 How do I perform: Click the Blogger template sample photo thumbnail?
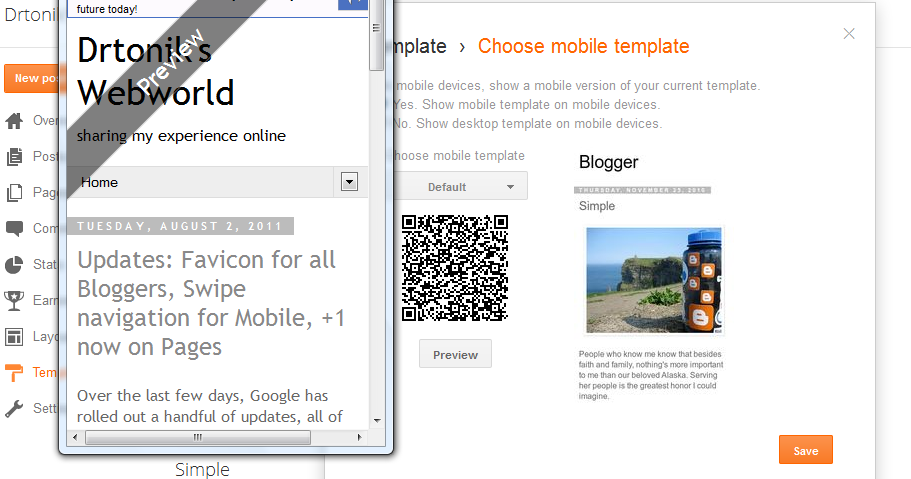(654, 280)
